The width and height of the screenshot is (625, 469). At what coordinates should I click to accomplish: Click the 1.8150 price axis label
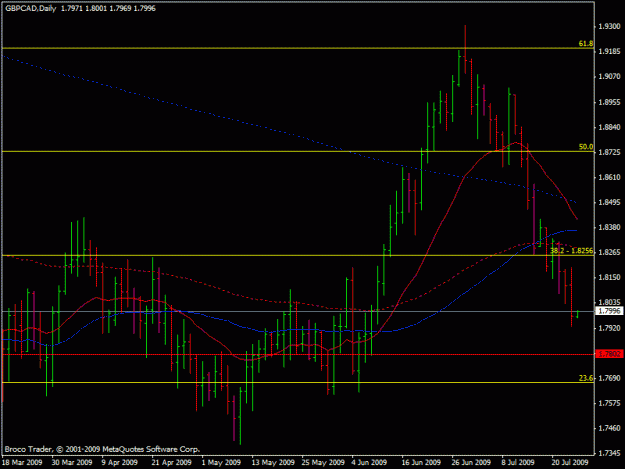(609, 277)
